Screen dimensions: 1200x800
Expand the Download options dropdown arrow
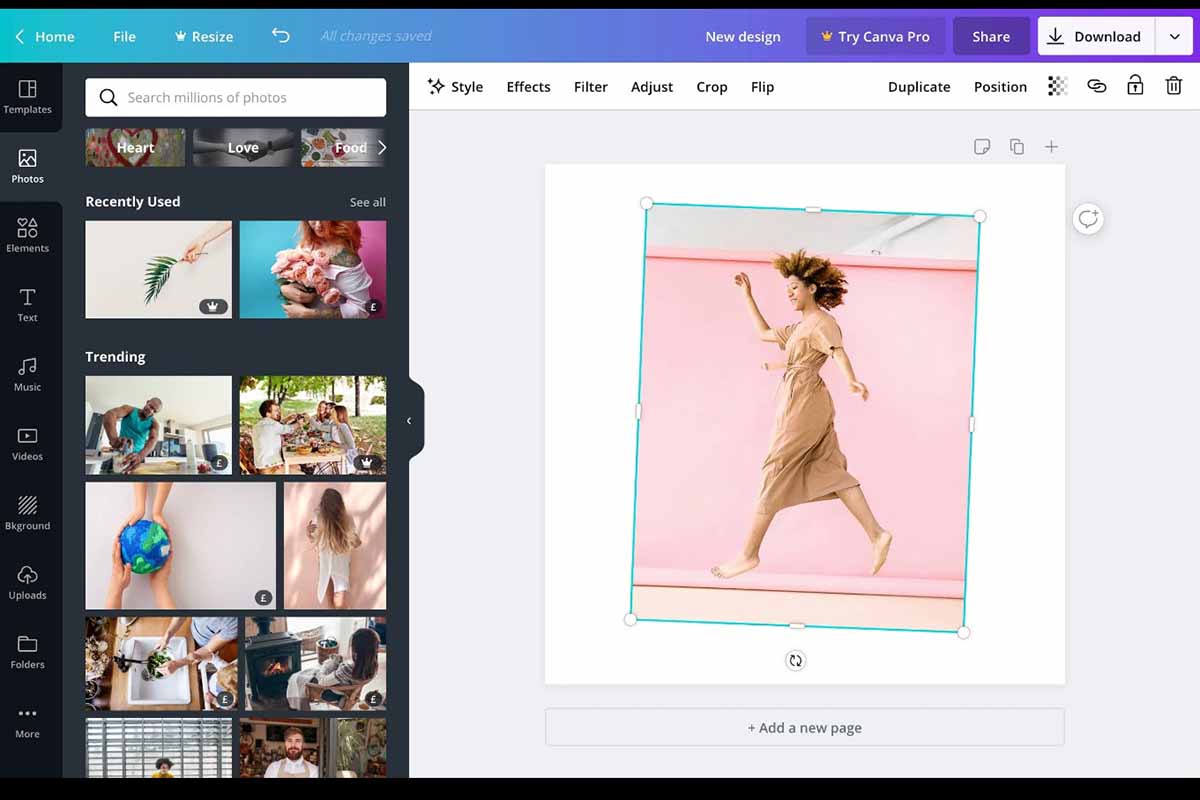pos(1174,36)
